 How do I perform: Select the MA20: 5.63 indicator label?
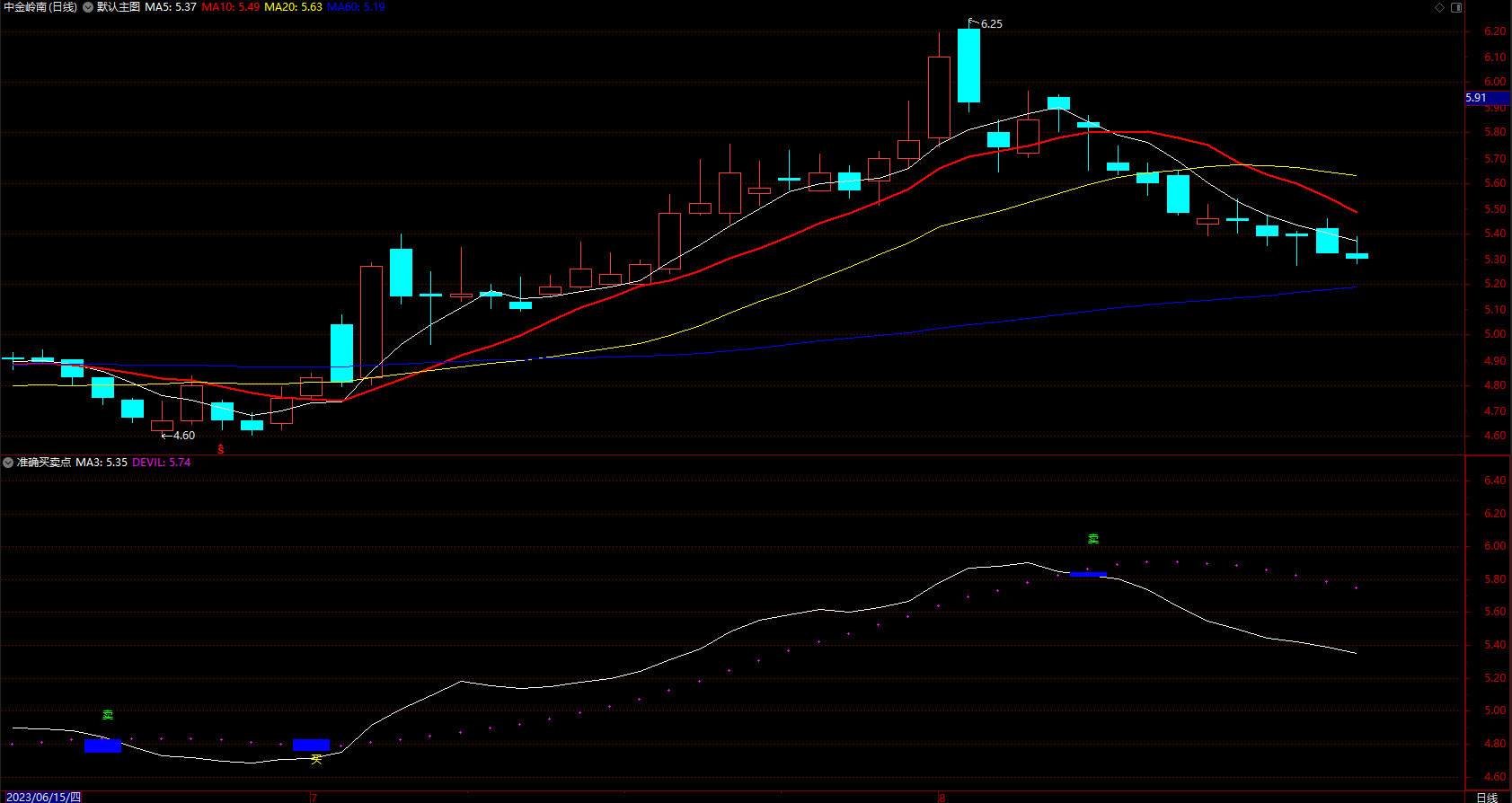[293, 7]
